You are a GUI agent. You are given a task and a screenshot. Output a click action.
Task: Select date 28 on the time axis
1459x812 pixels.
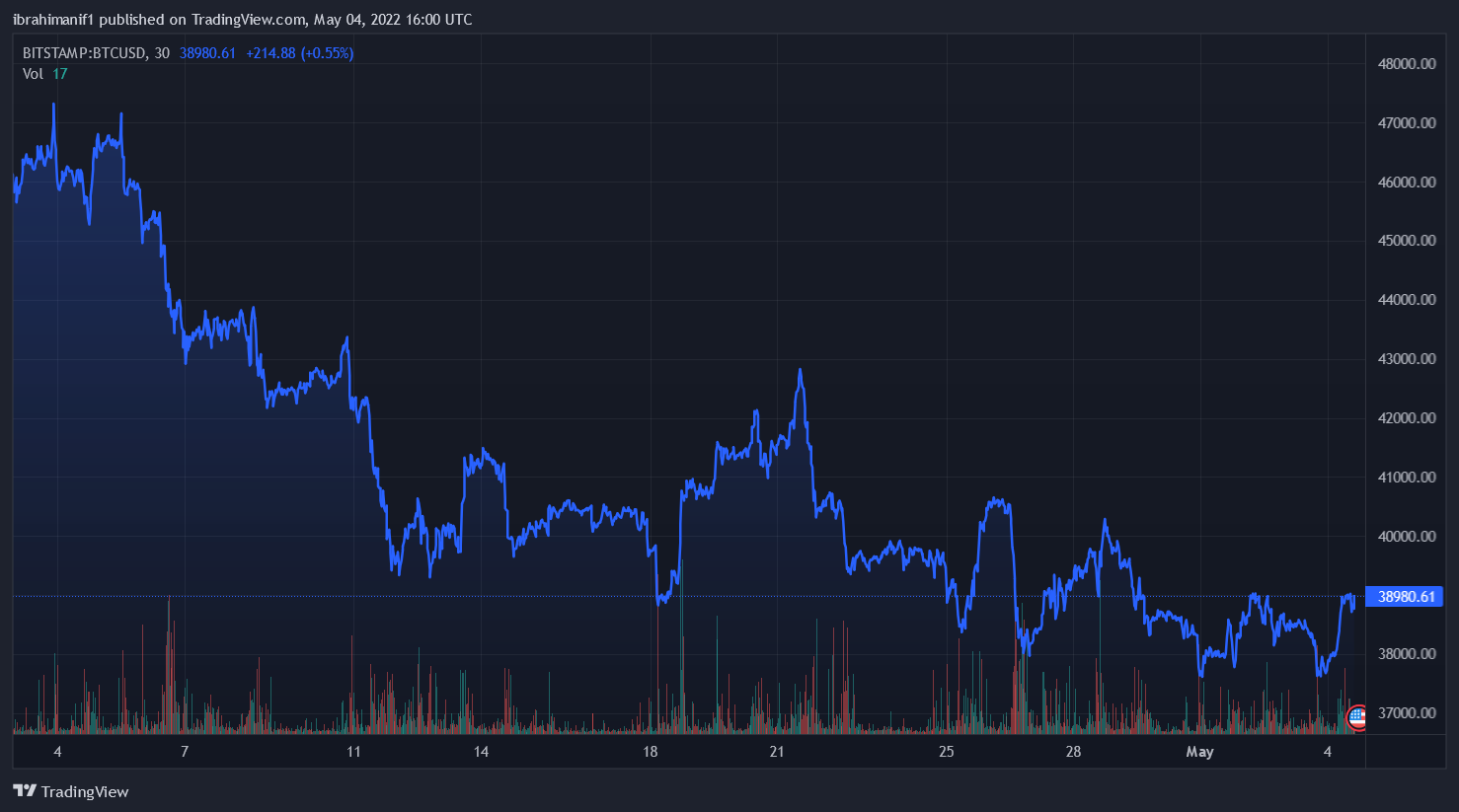[x=1073, y=752]
